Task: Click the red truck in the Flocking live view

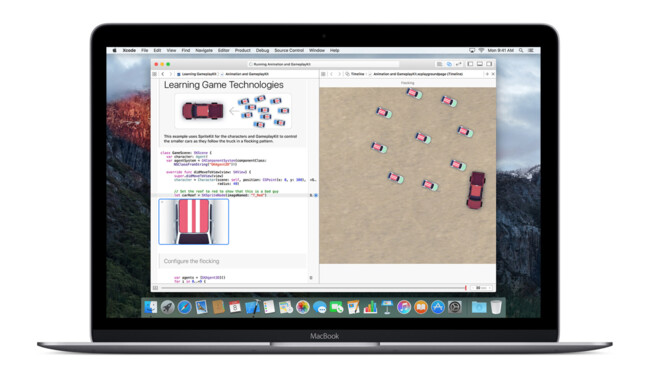Action: 476,190
